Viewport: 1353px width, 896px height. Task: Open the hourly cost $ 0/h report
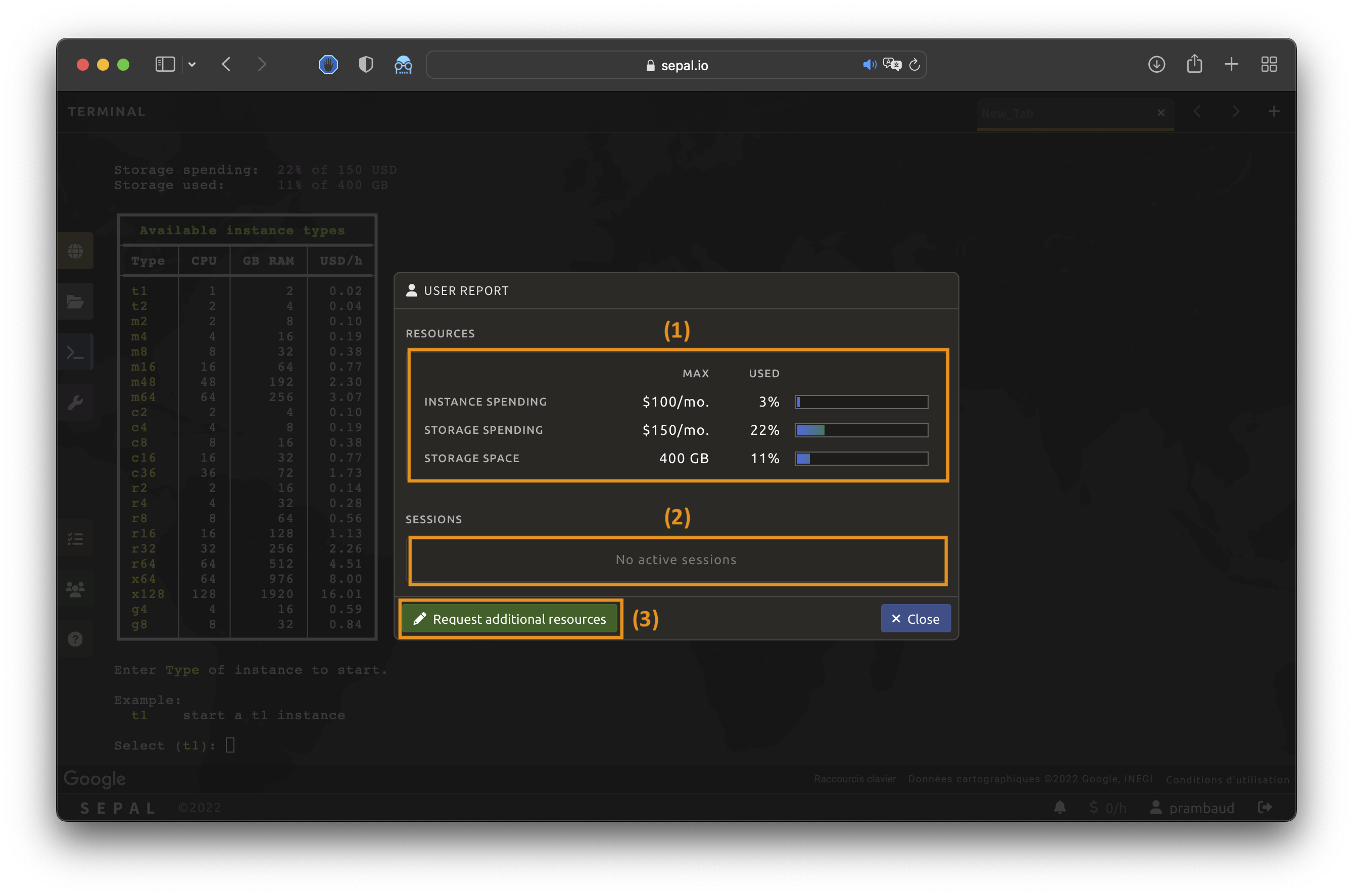point(1107,808)
